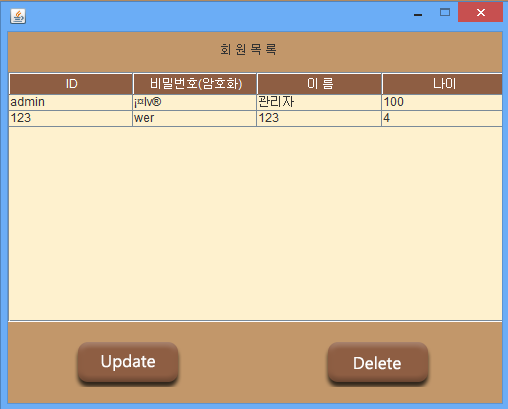Click the 회 원 목 록 title label
508x409 pixels.
[248, 50]
